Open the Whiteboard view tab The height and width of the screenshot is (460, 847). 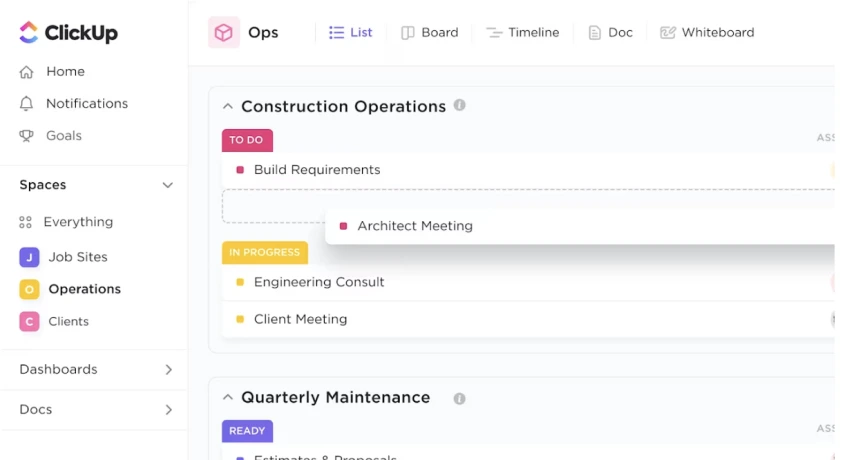click(x=707, y=33)
